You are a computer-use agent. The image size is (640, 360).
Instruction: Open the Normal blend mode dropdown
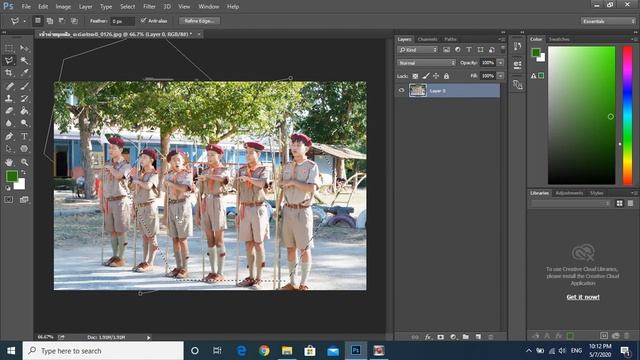426,63
